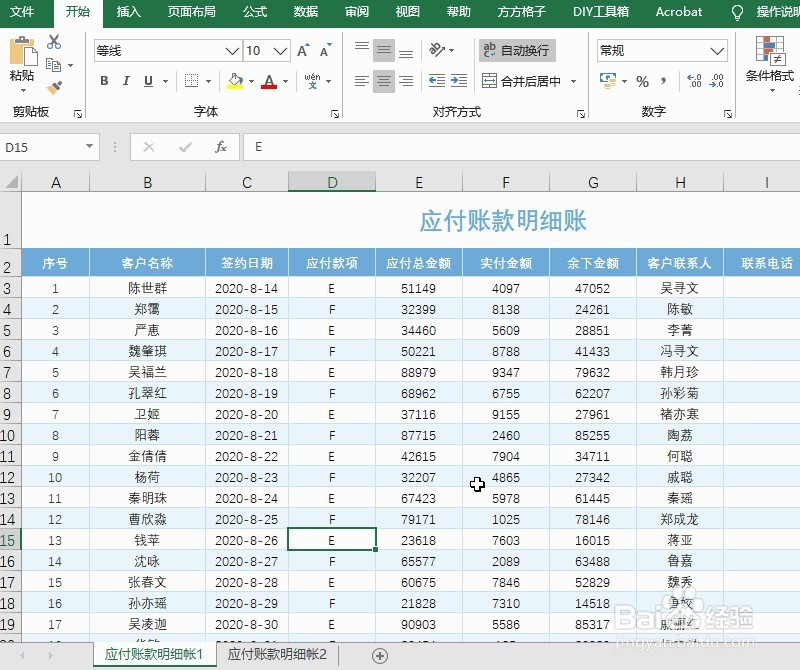Select the Format Painter tool
This screenshot has height=670, width=800.
pos(55,87)
